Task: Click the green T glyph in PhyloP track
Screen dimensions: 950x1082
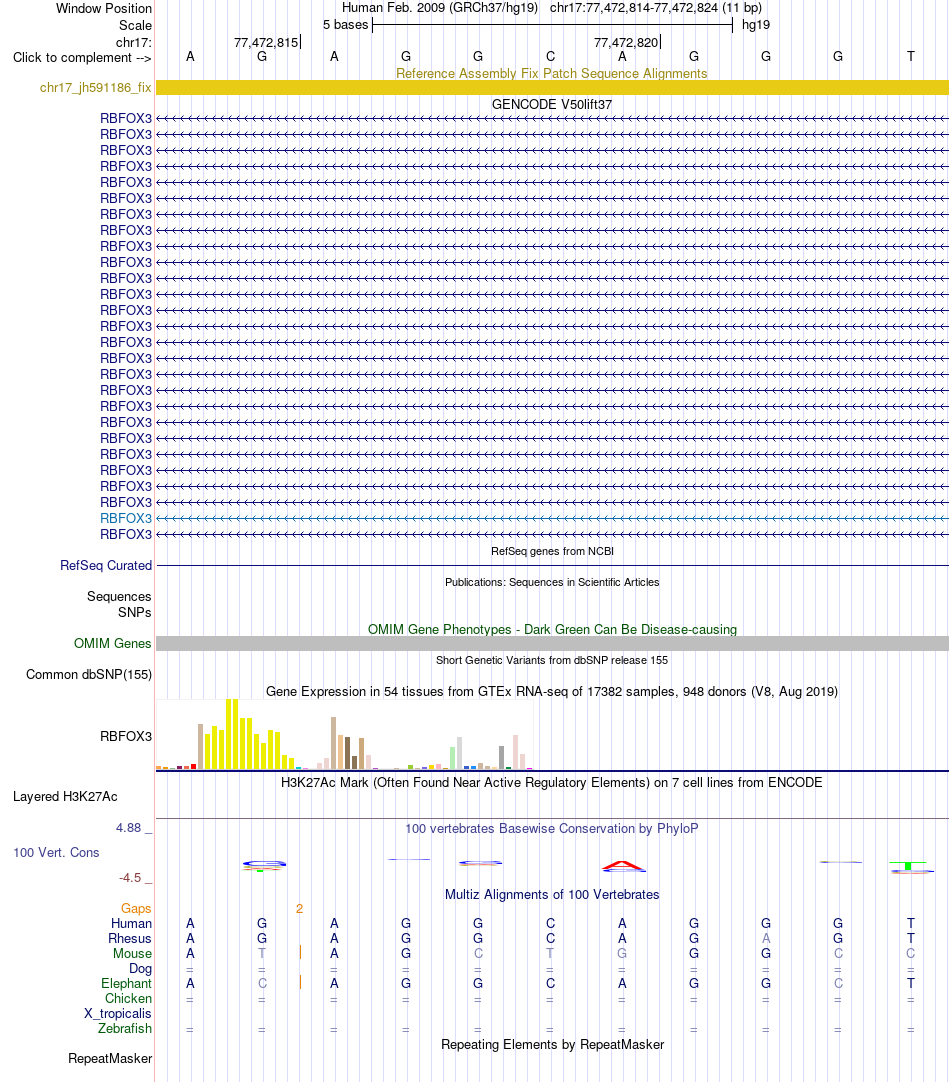Action: (x=908, y=865)
